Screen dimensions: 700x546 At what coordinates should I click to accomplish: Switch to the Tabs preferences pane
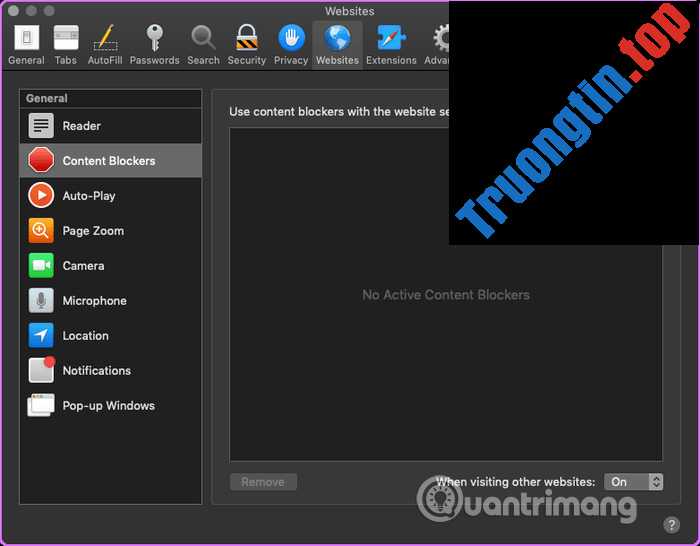[x=66, y=44]
